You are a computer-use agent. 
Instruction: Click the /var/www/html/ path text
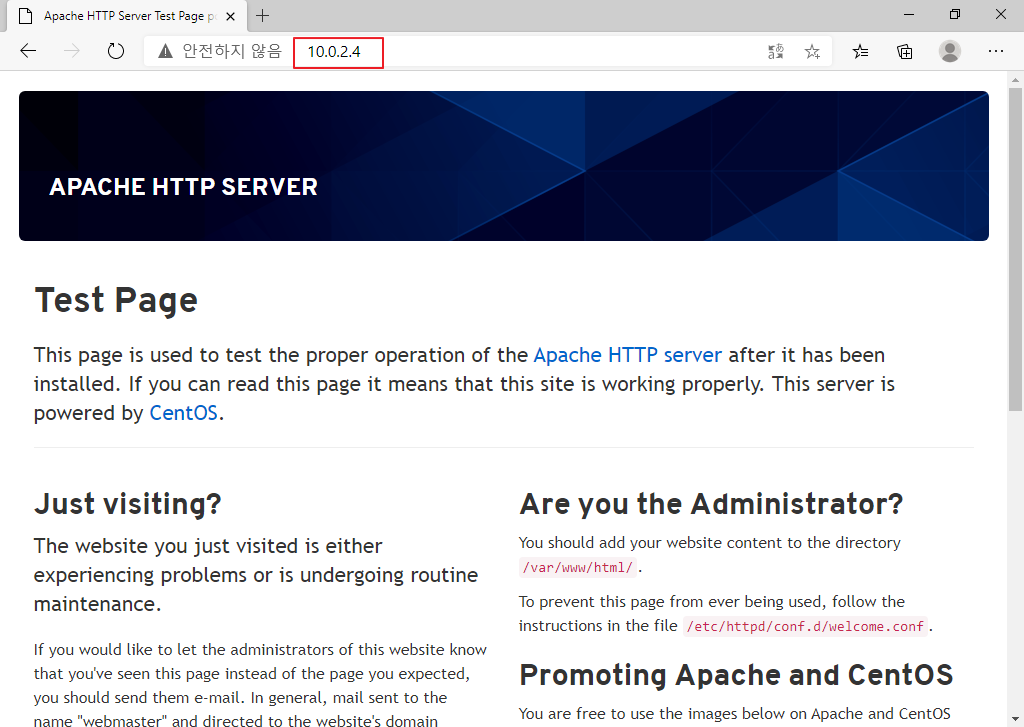[577, 568]
